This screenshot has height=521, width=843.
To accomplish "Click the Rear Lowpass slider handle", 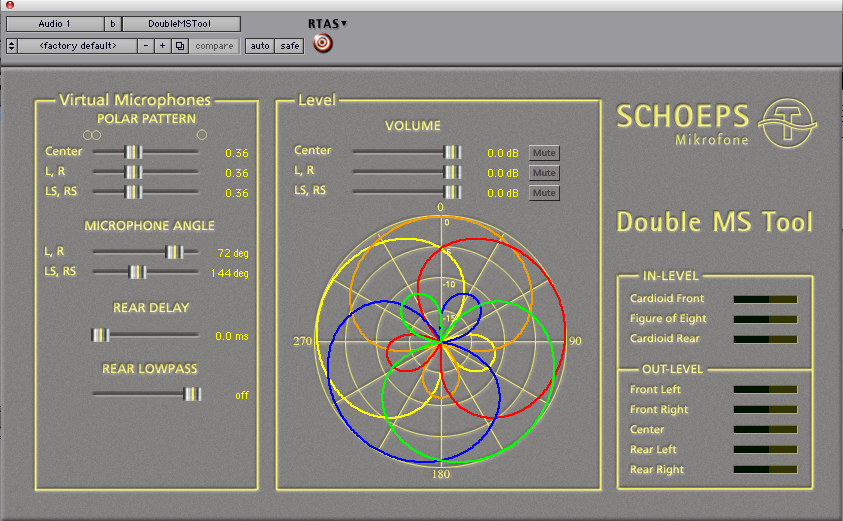I will point(192,394).
